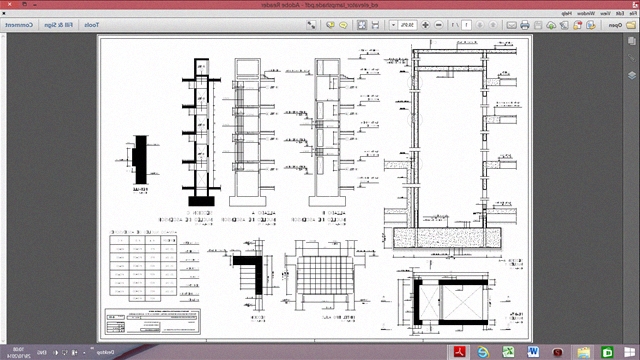The height and width of the screenshot is (360, 640).
Task: Open the Fill & Sign pane
Action: click(58, 25)
